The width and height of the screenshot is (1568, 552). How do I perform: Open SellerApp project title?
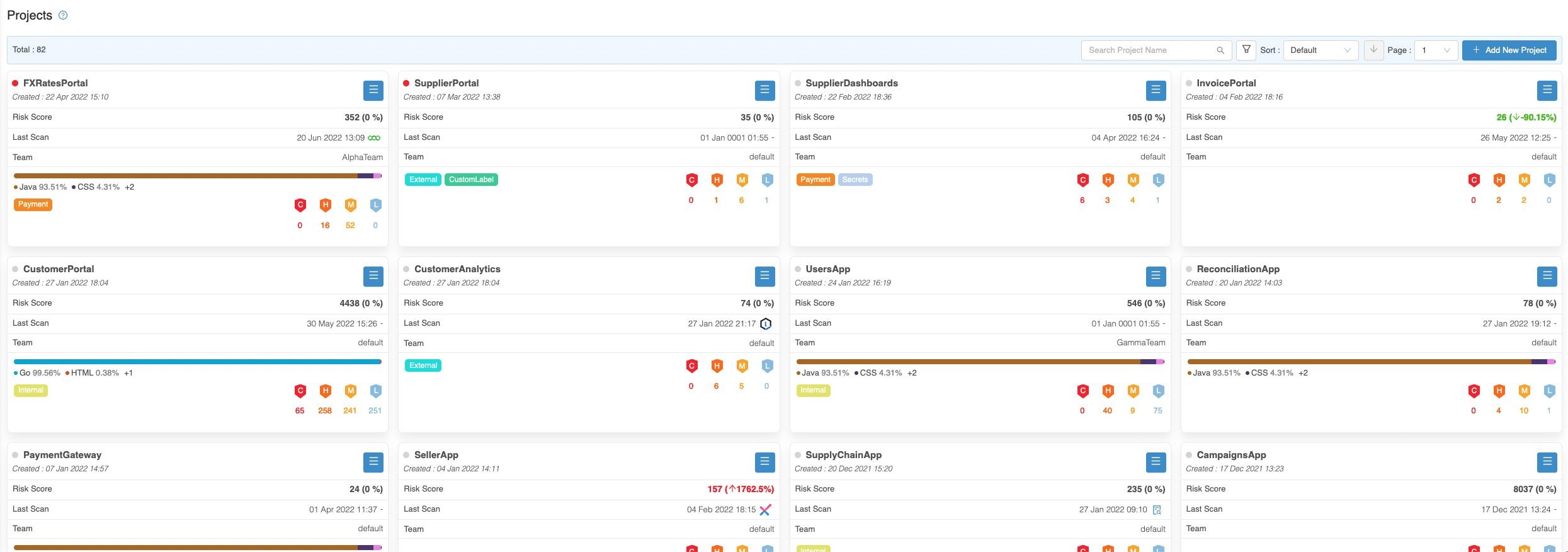[x=436, y=455]
